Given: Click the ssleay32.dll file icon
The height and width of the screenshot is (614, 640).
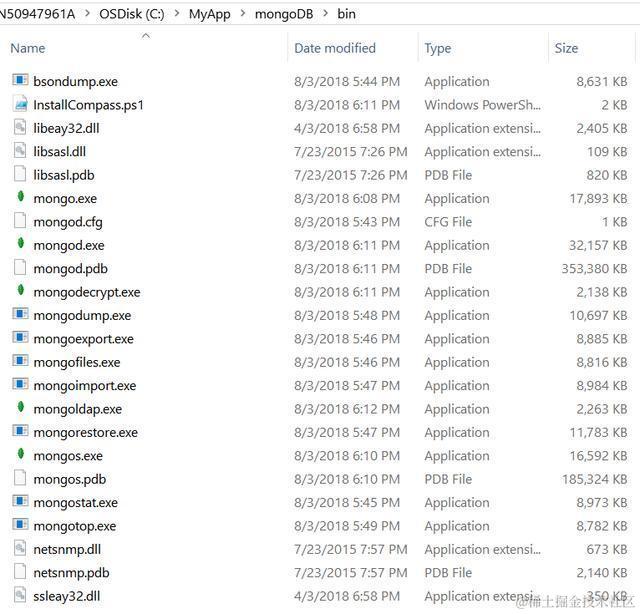Looking at the screenshot, I should 20,594.
